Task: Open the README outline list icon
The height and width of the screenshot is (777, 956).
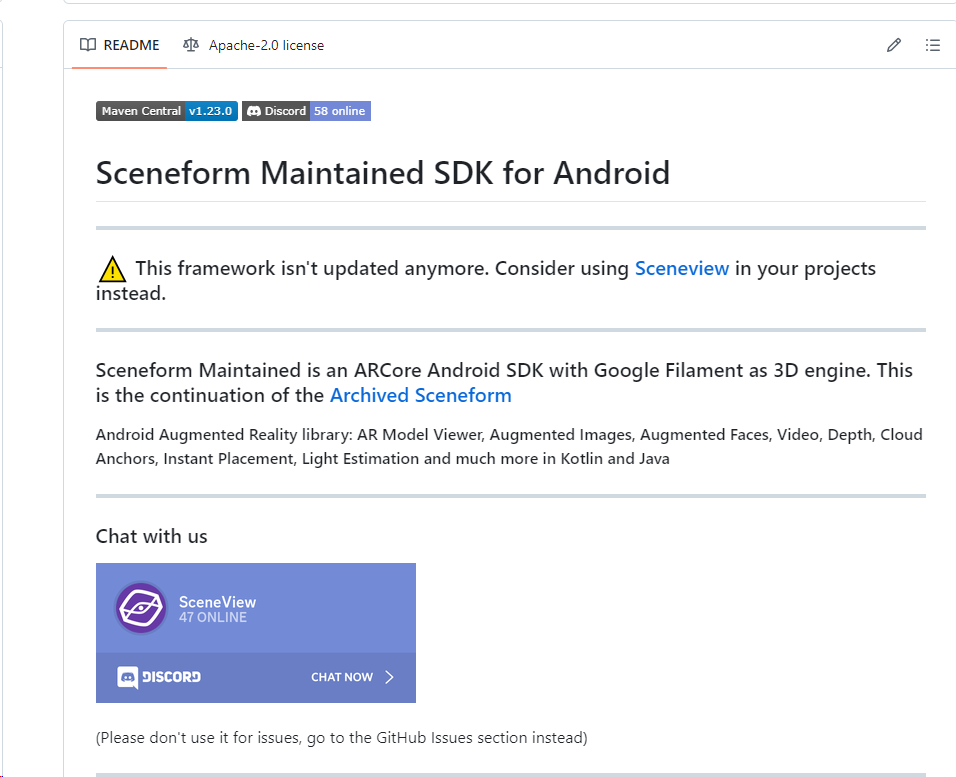Action: pyautogui.click(x=932, y=45)
